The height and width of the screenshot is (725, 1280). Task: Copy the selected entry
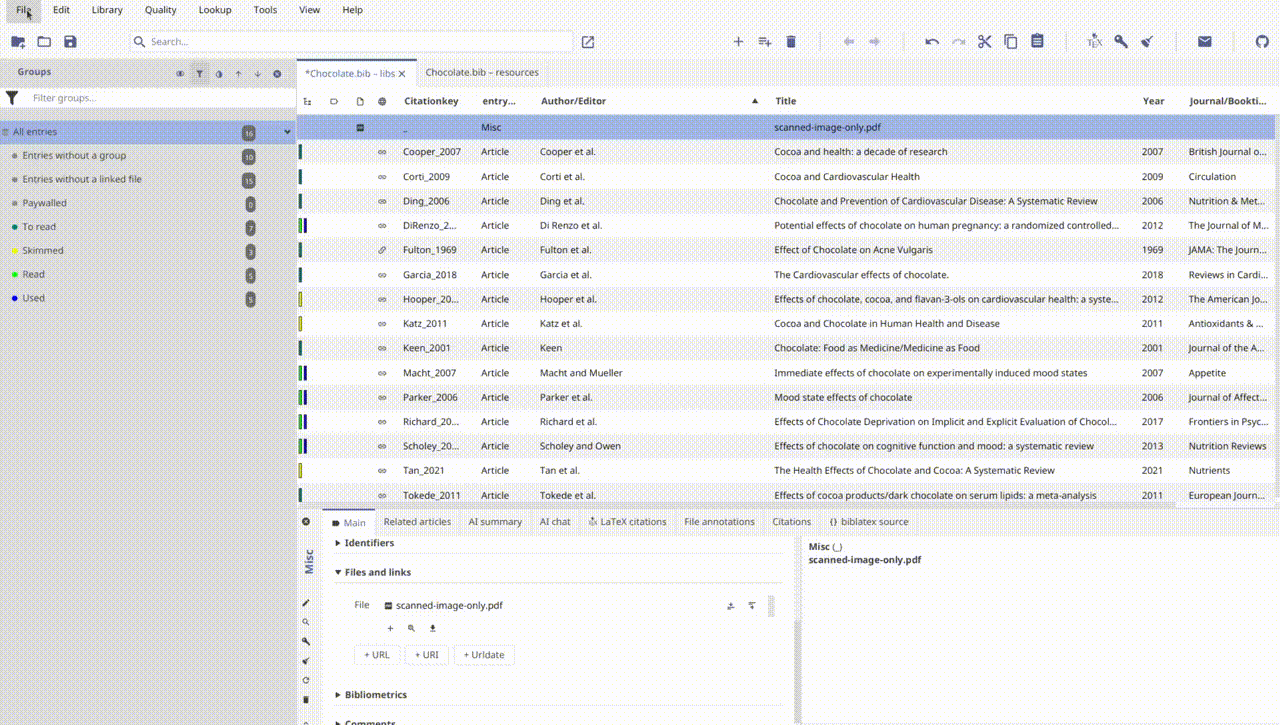(x=1011, y=42)
